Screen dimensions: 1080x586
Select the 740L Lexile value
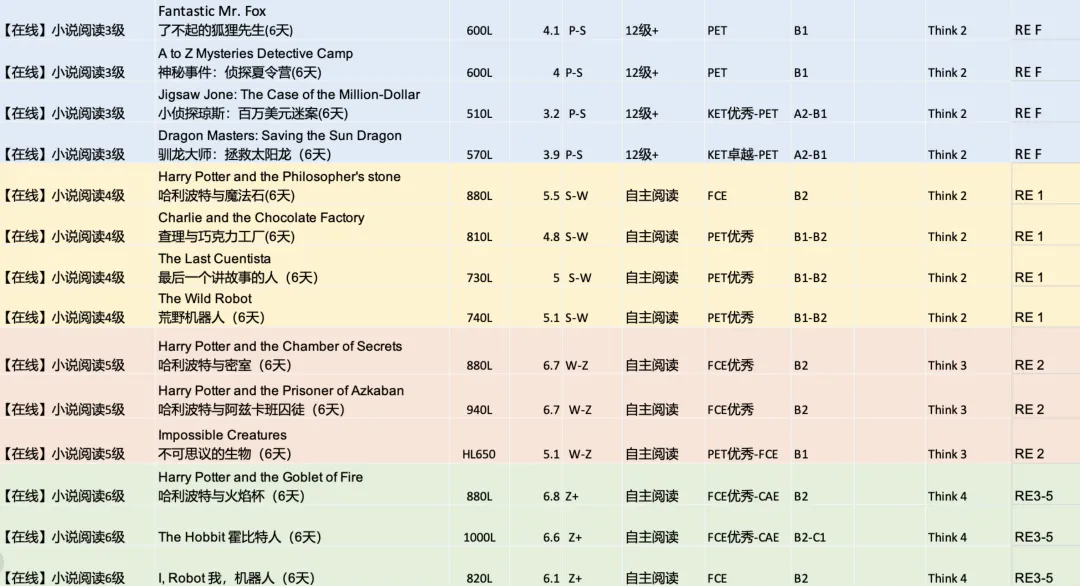tap(479, 318)
